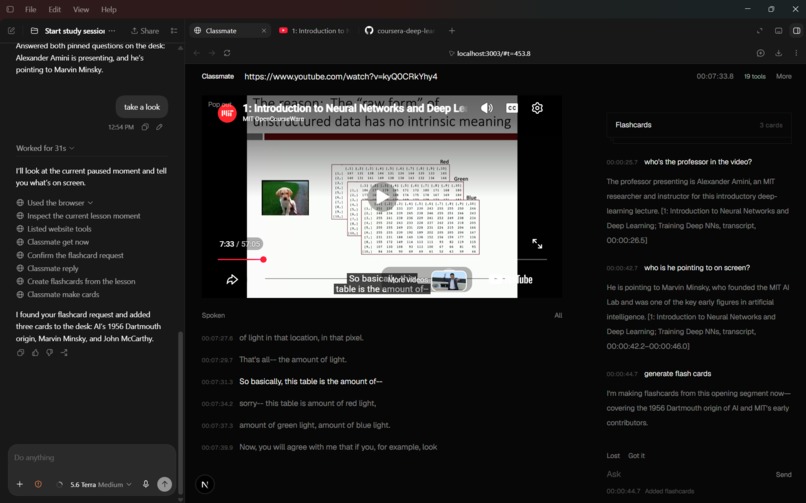This screenshot has width=806, height=503.
Task: Open the File menu
Action: click(31, 9)
